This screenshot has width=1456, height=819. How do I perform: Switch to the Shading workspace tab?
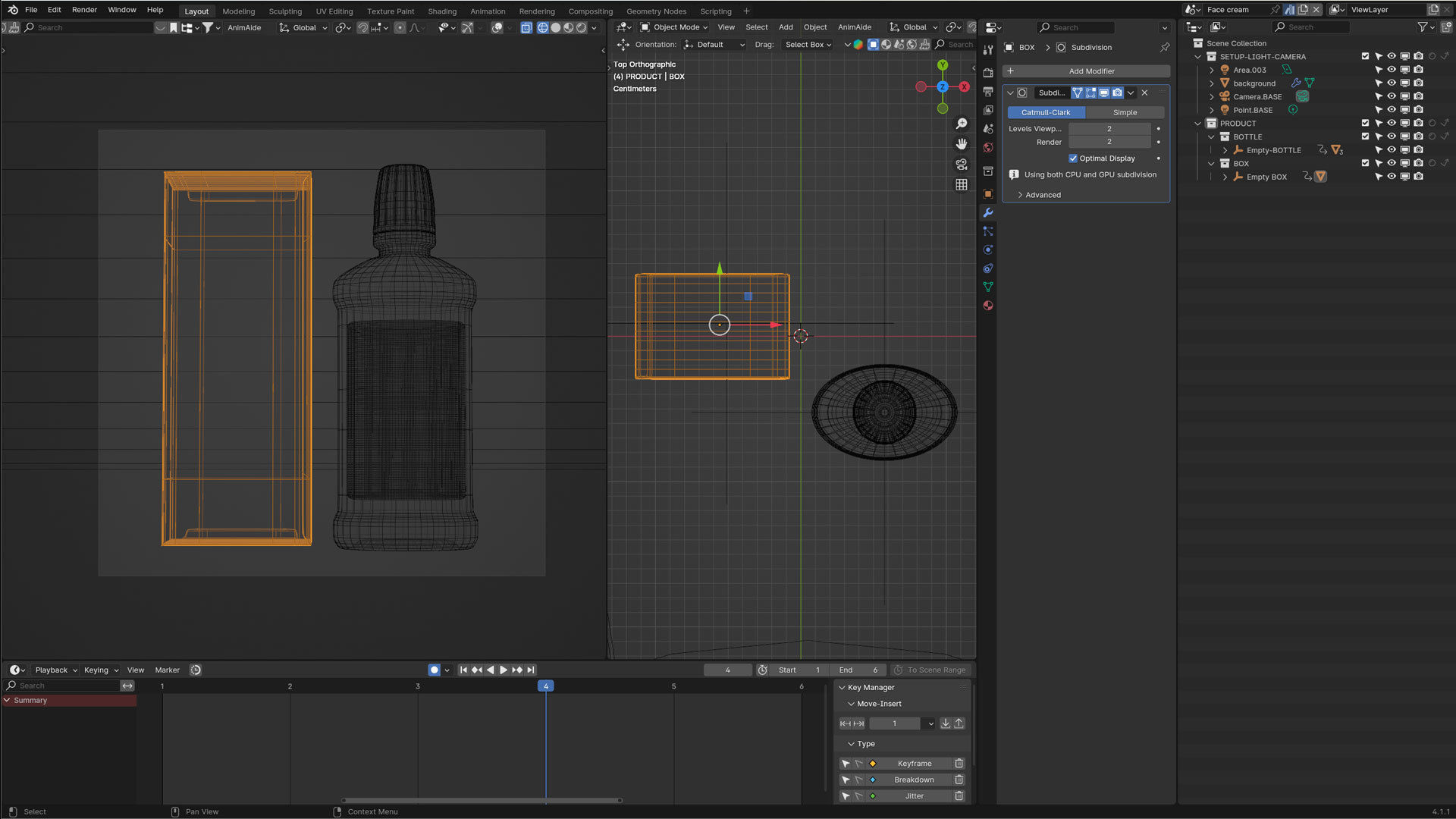click(x=442, y=11)
